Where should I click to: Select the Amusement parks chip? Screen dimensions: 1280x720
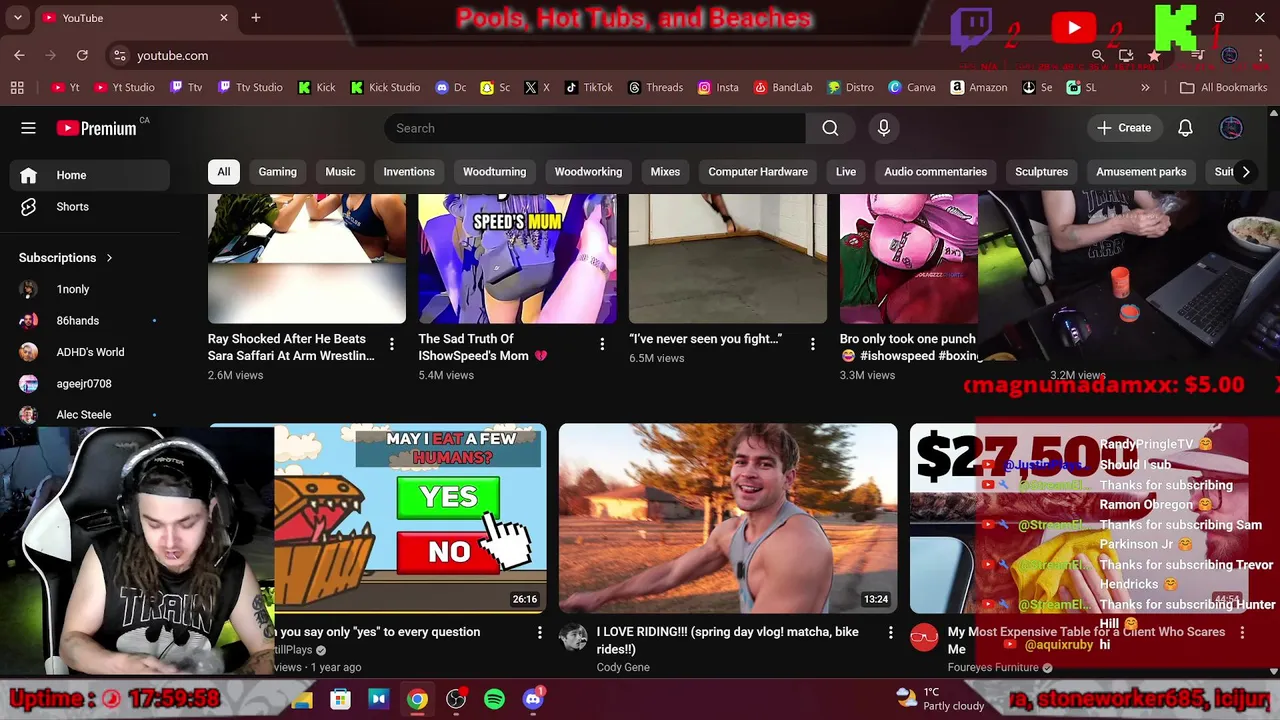(x=1141, y=172)
